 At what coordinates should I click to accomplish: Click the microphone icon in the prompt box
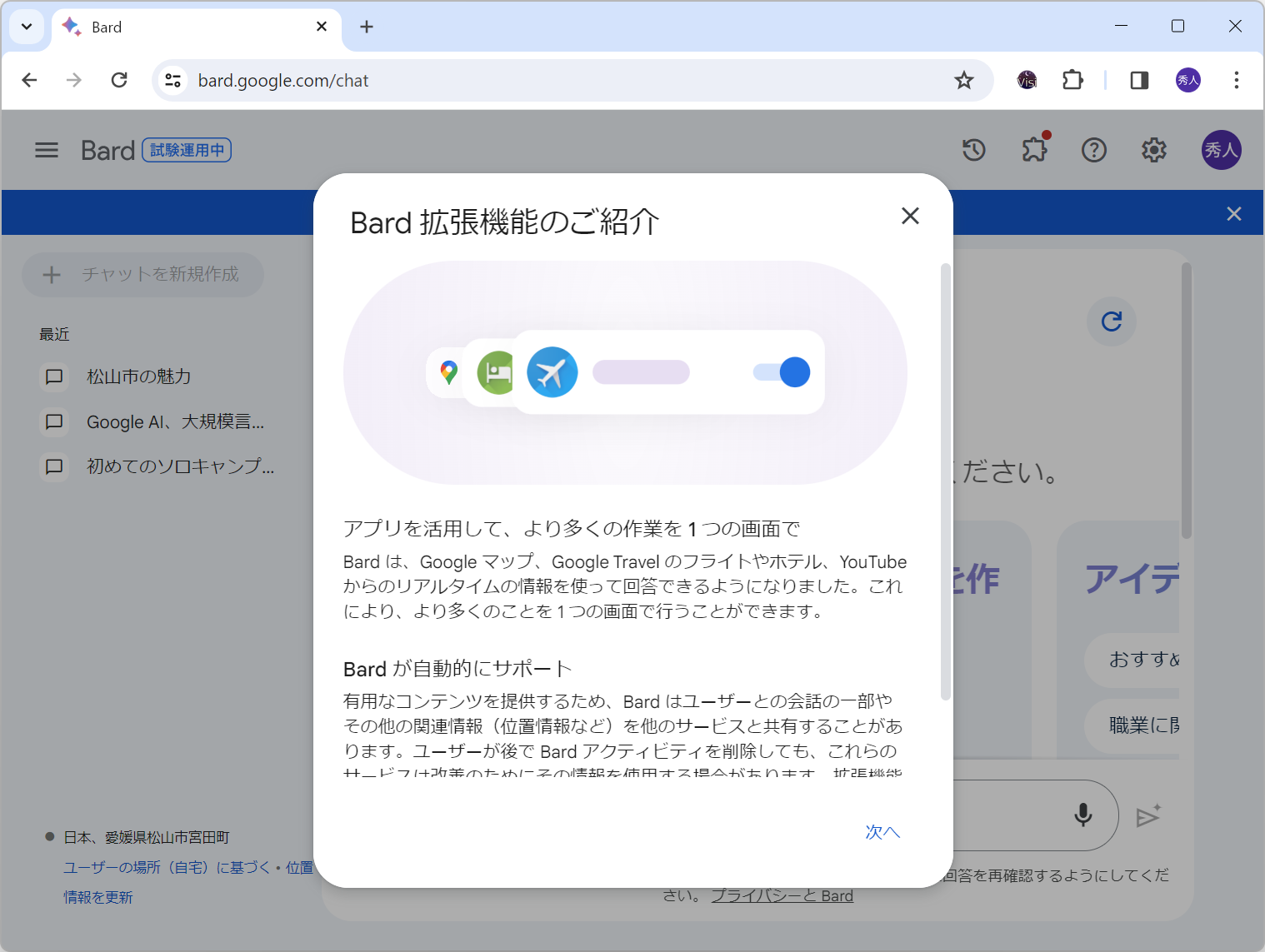coord(1082,815)
